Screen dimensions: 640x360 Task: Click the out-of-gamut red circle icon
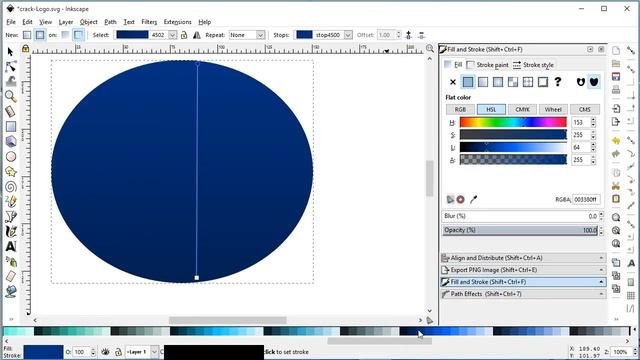(460, 199)
